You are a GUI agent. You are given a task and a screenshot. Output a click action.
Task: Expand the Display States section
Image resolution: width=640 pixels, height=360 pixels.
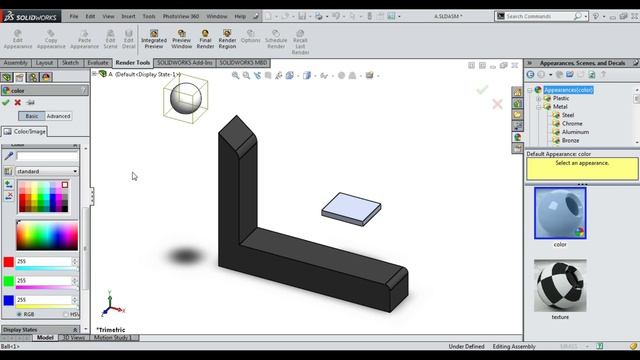click(x=75, y=329)
